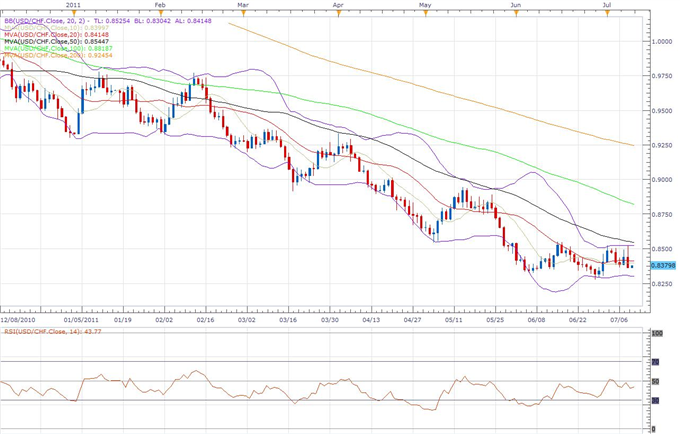The height and width of the screenshot is (434, 680).
Task: Click the May month marker triangle
Action: pos(425,13)
